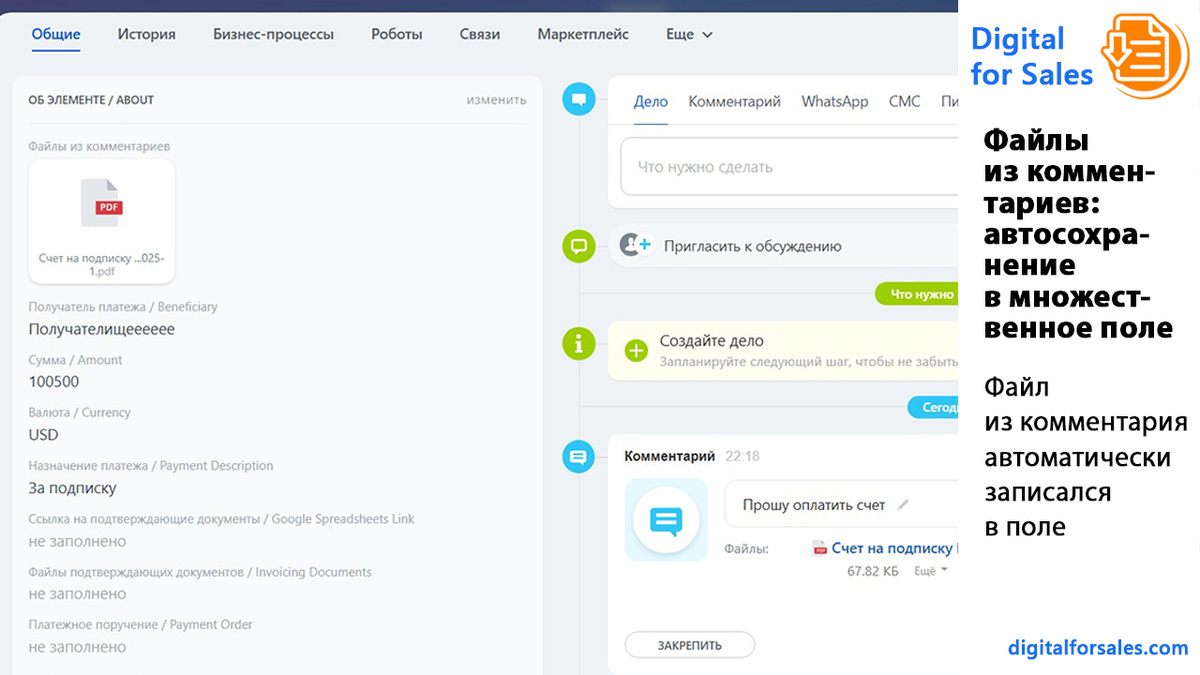Click не заполнено under Invoicing Documents
Screen dimensions: 1200x675
[78, 594]
